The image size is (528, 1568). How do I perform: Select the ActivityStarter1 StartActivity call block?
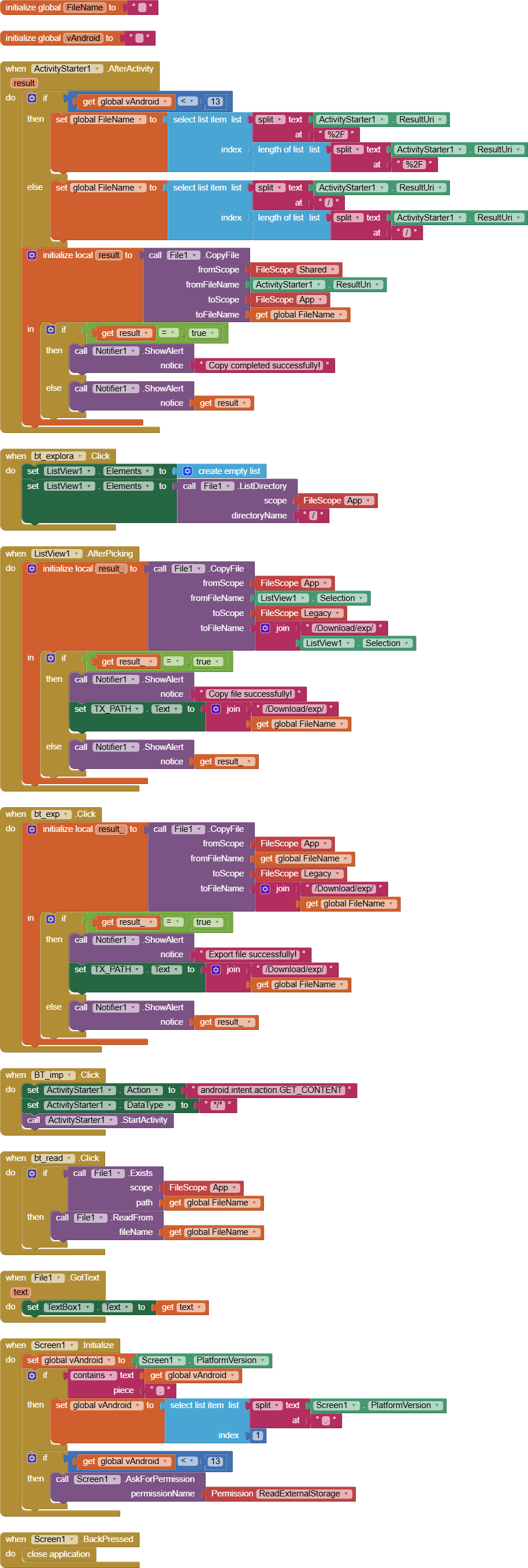[144, 1120]
